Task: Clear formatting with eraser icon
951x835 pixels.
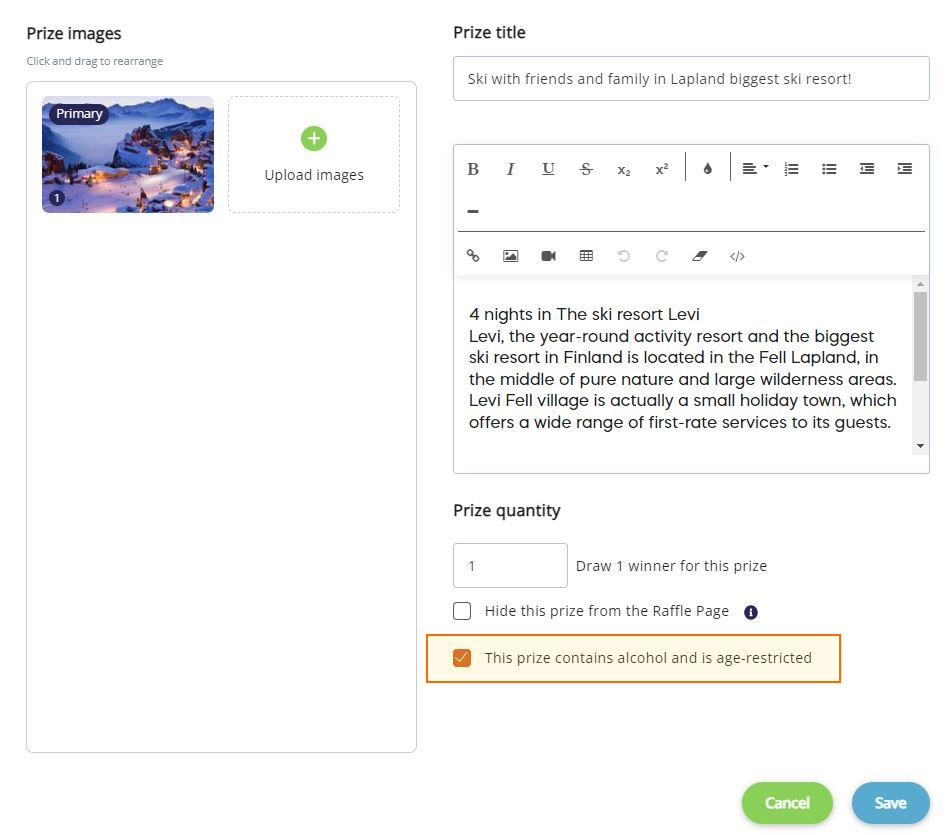Action: [699, 256]
